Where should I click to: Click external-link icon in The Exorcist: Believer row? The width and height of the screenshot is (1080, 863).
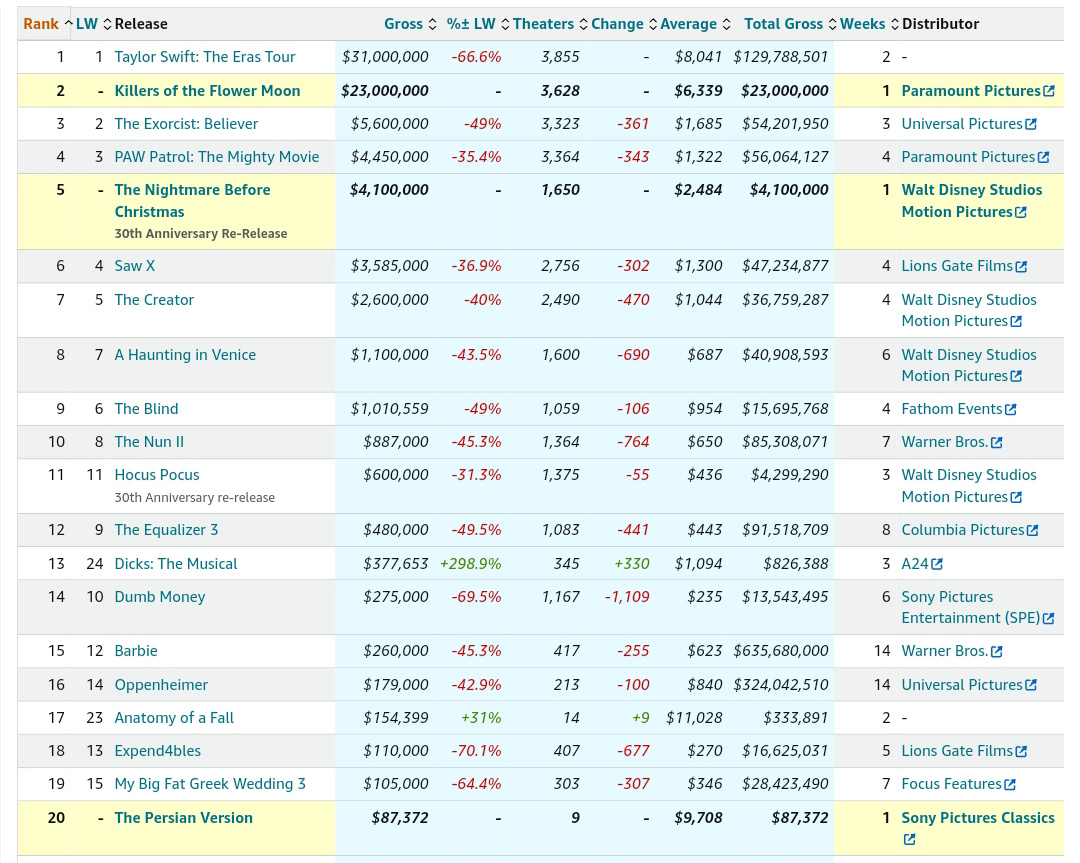coord(1031,124)
